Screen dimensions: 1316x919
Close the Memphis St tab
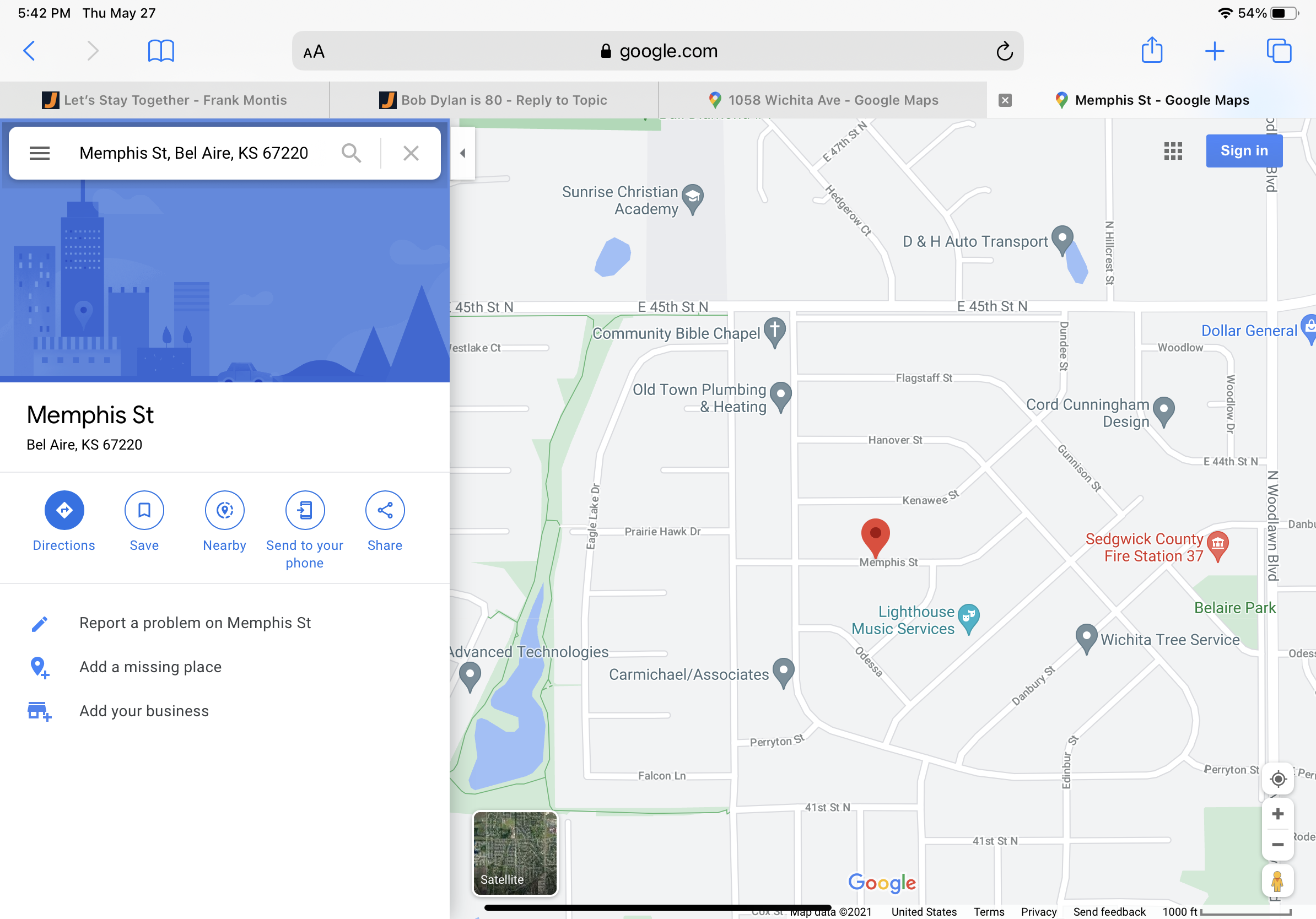pyautogui.click(x=1005, y=100)
